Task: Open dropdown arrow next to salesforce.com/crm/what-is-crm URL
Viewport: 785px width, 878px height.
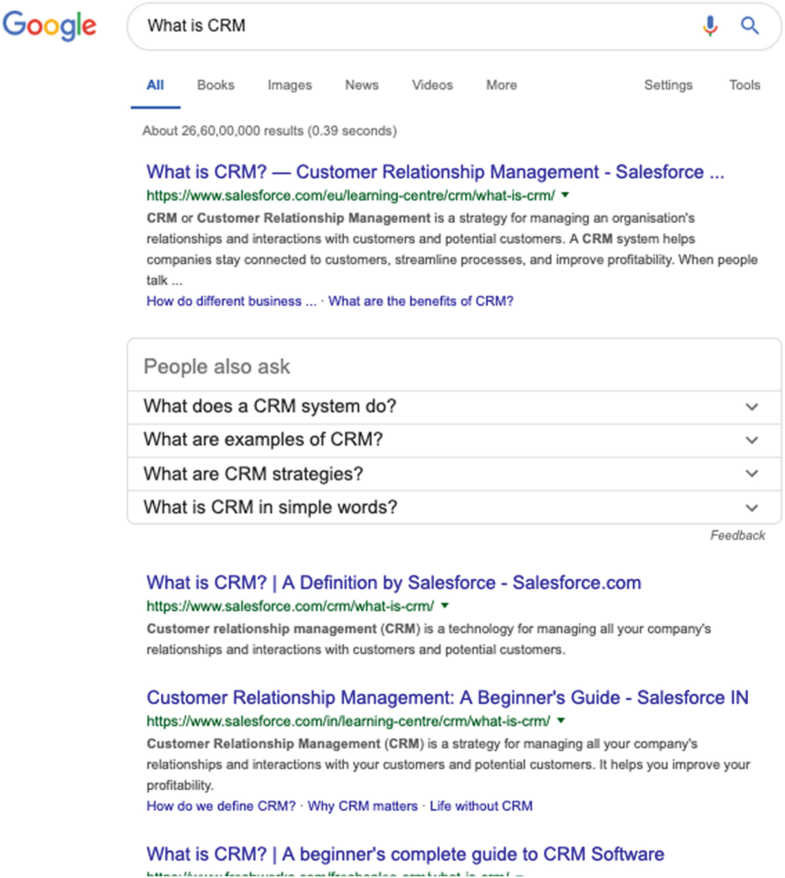Action: (x=445, y=605)
